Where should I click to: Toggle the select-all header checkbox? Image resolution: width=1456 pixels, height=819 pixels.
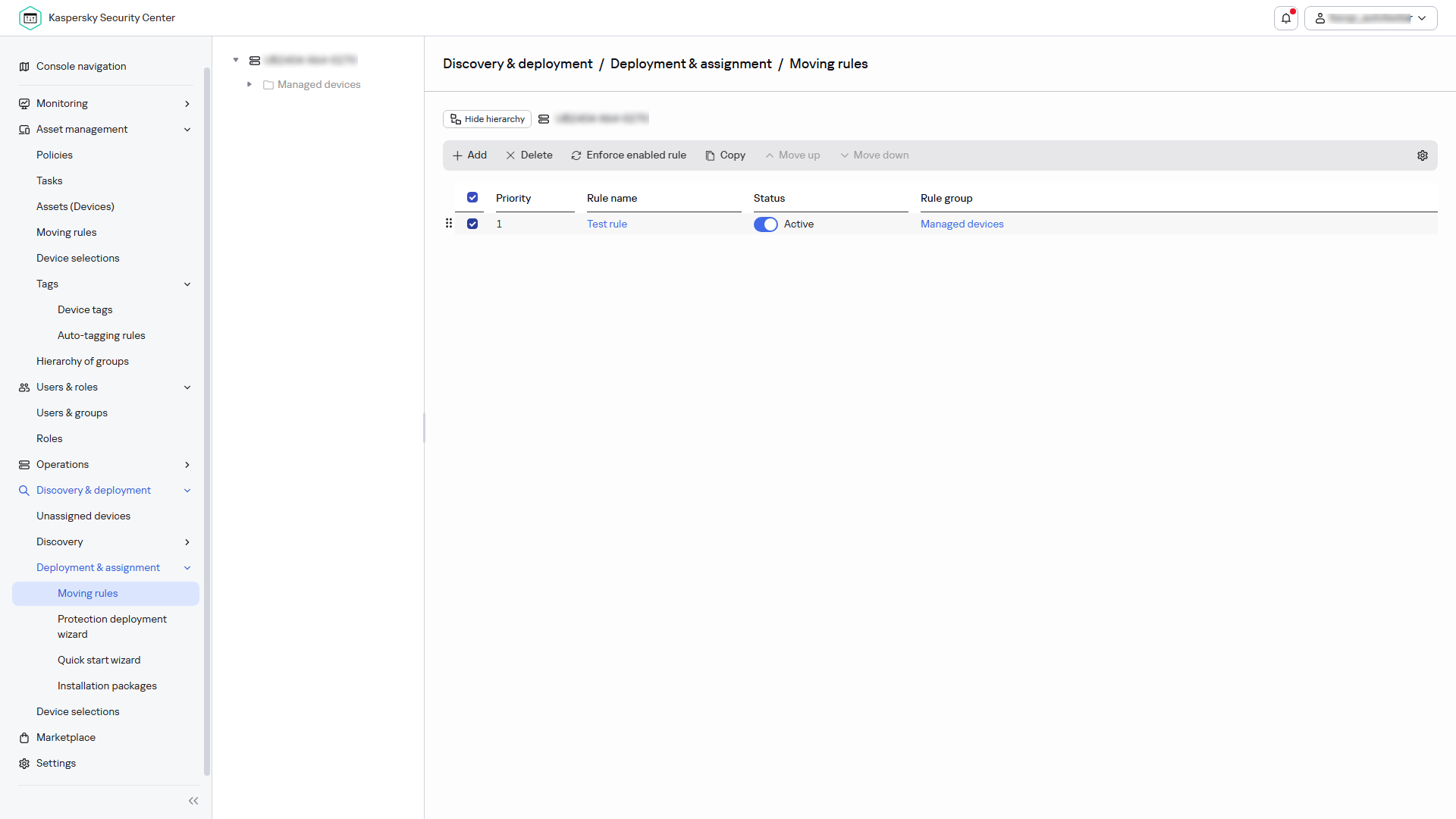472,197
